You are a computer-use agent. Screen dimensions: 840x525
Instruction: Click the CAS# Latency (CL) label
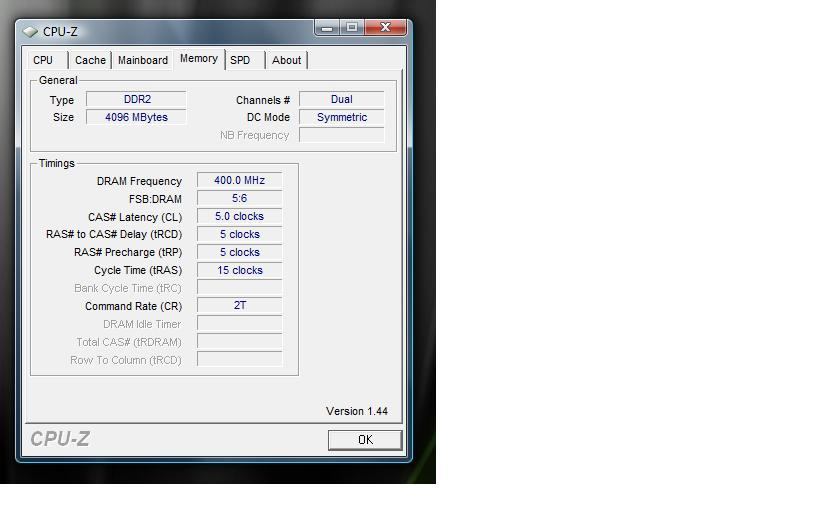[x=135, y=217]
